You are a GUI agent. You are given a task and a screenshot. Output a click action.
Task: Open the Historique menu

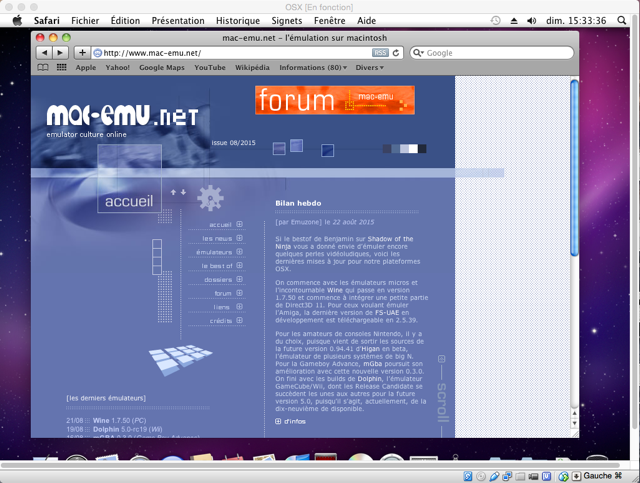point(238,20)
